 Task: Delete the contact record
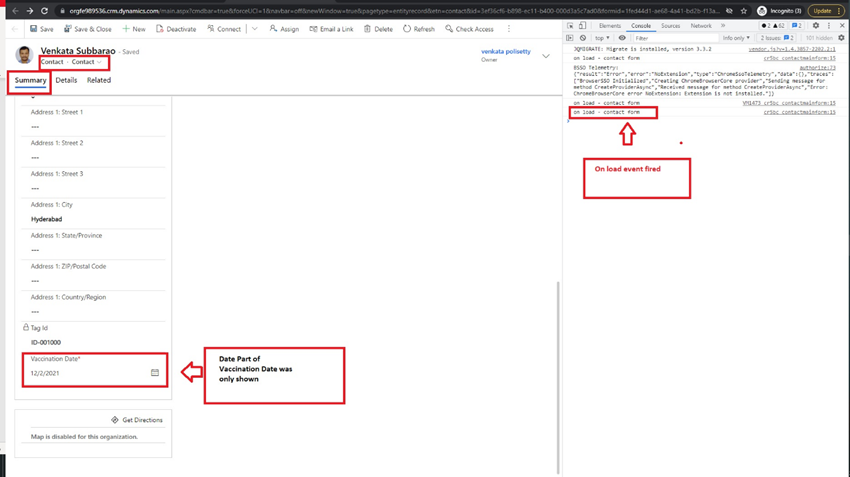coord(378,29)
